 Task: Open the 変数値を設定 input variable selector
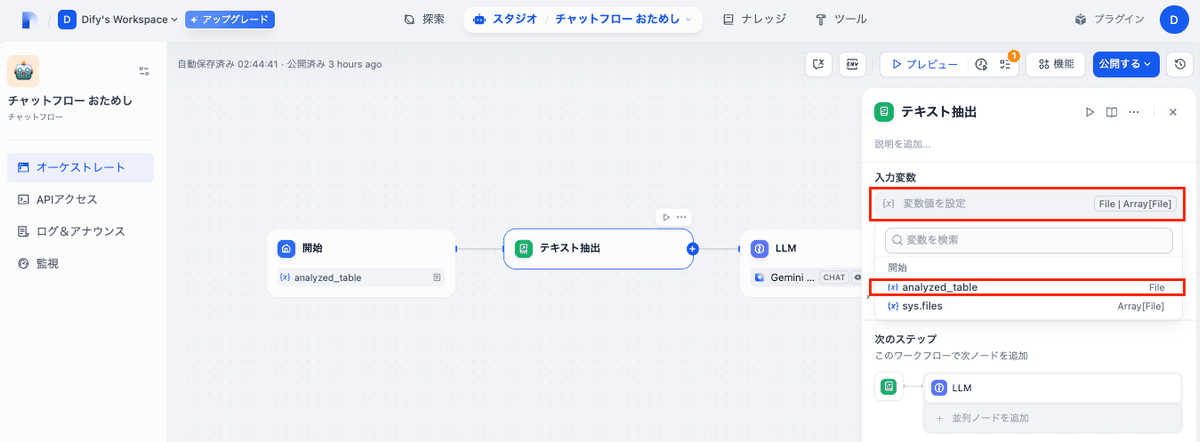(x=1029, y=203)
